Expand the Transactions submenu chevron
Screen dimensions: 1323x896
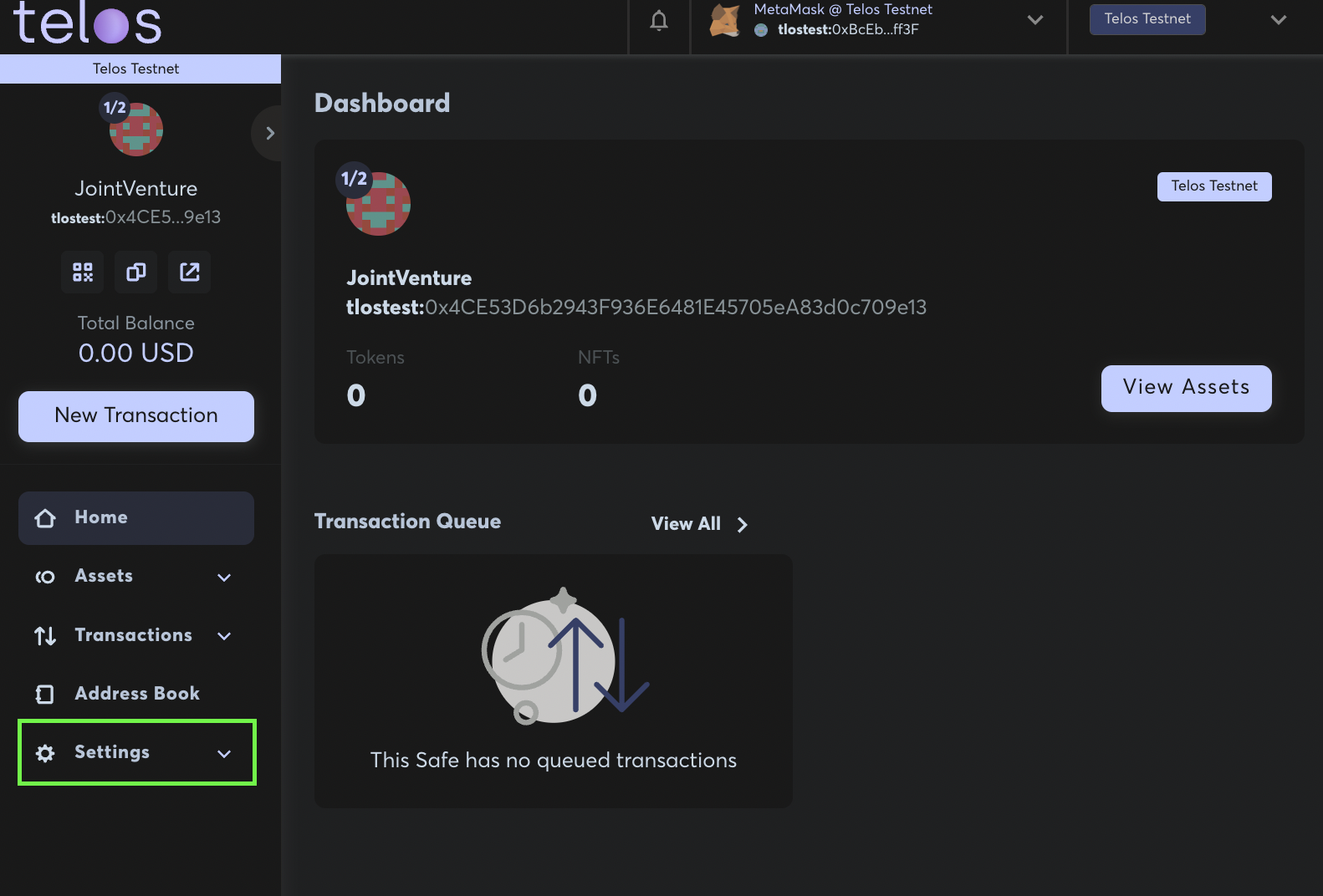pyautogui.click(x=224, y=636)
